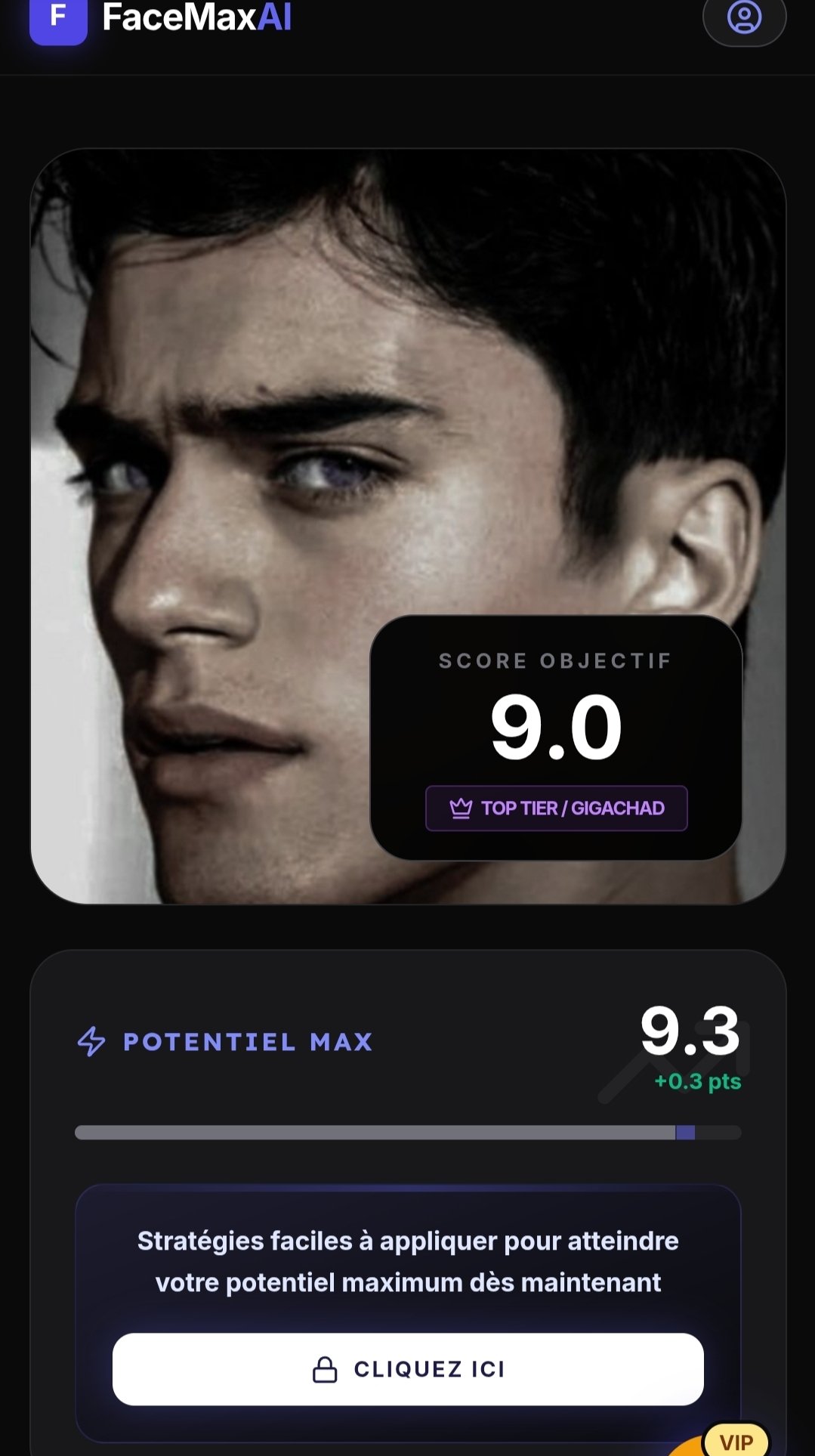Click the lightning bolt icon
The width and height of the screenshot is (815, 1456).
click(91, 1041)
